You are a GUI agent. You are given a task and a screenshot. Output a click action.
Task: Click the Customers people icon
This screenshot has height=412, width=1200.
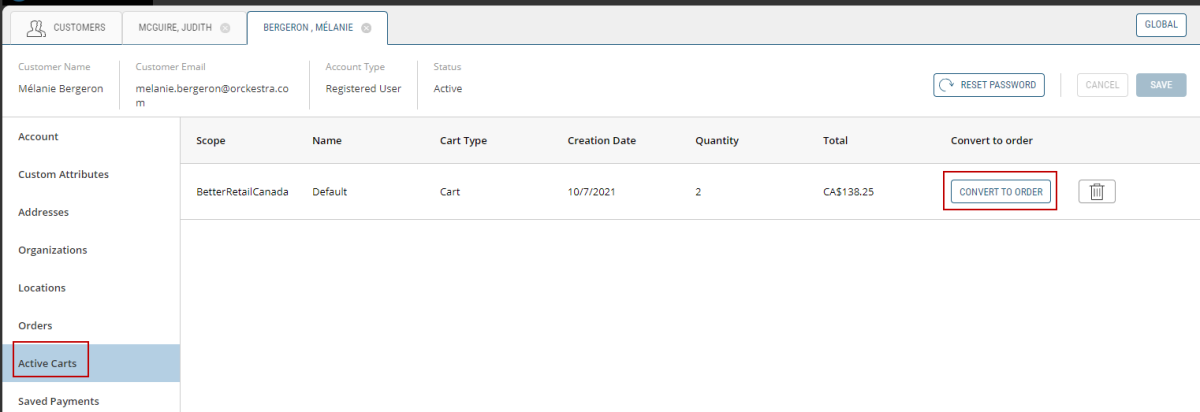(x=36, y=27)
